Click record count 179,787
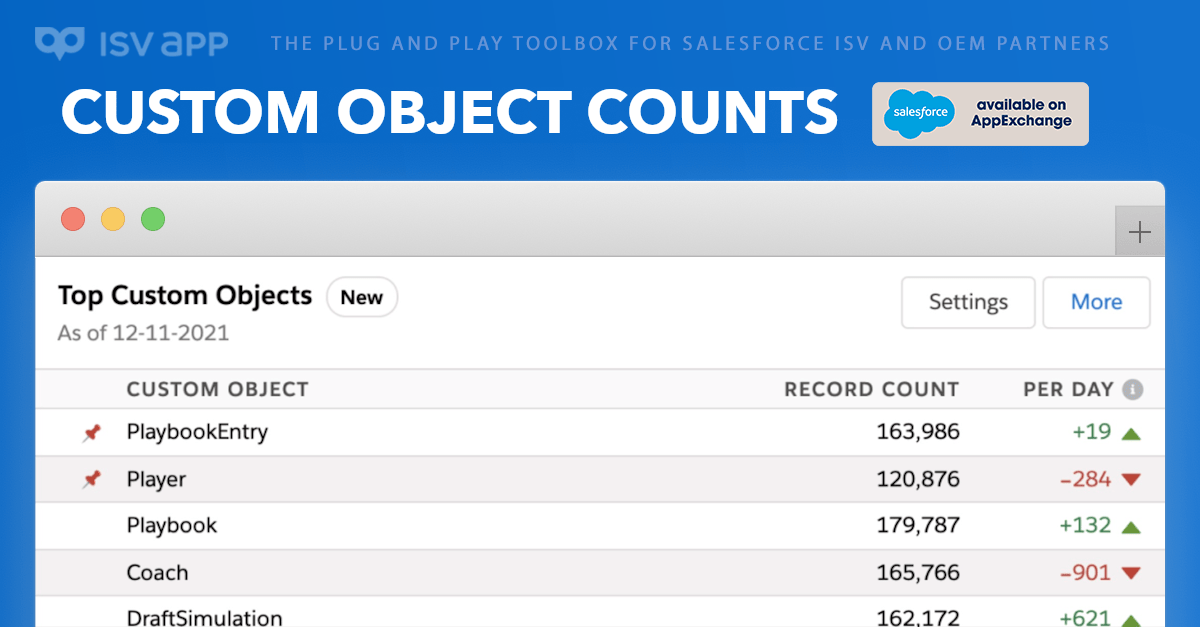Viewport: 1200px width, 627px height. [918, 525]
